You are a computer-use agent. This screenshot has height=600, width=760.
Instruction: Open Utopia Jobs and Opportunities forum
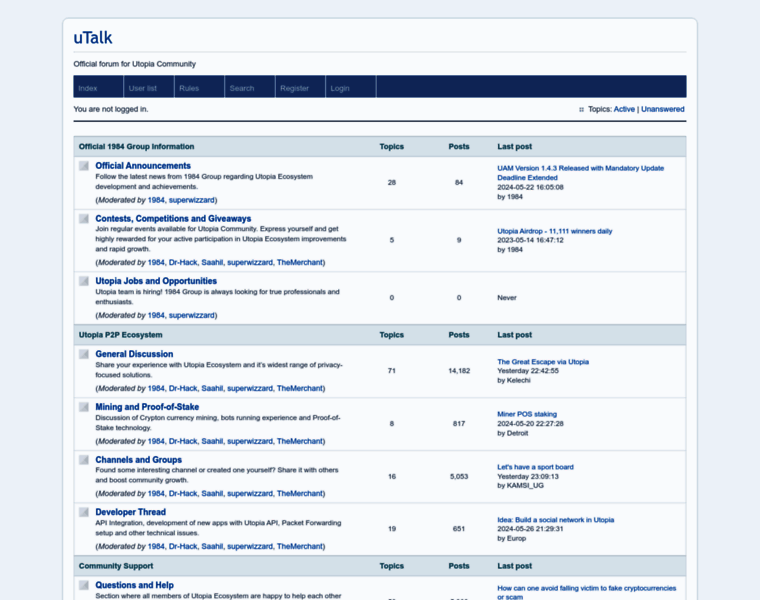[x=156, y=281]
